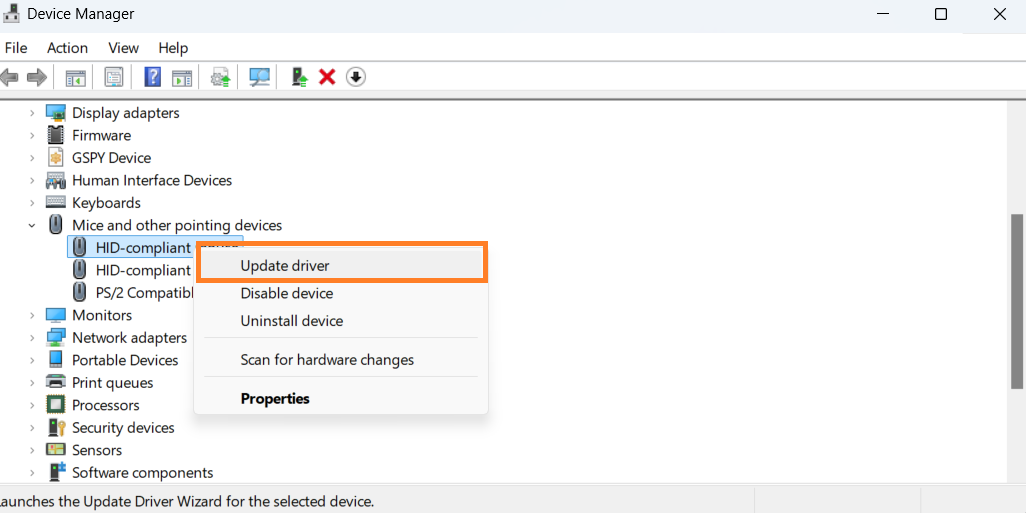The width and height of the screenshot is (1026, 513).
Task: Click the Display adapters category icon
Action: [x=56, y=113]
